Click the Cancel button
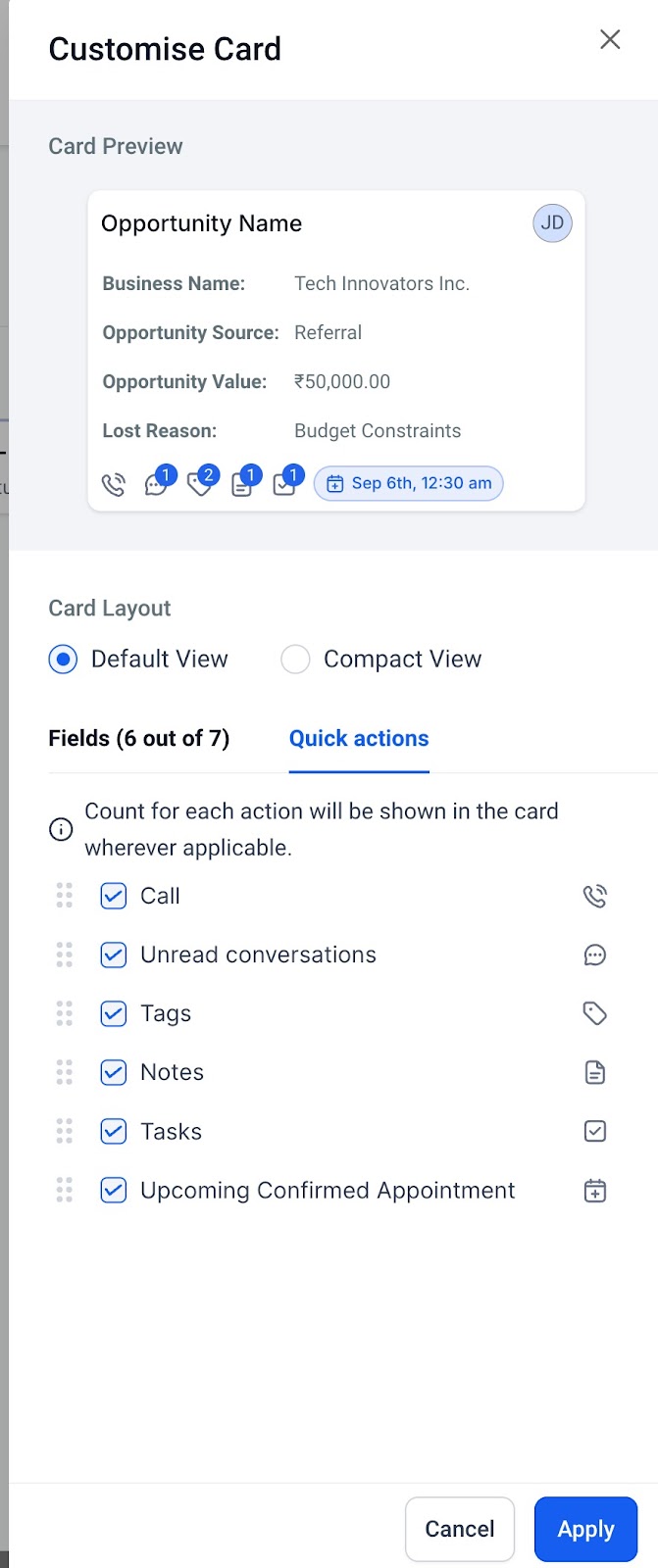Viewport: 658px width, 1568px height. [x=460, y=1529]
